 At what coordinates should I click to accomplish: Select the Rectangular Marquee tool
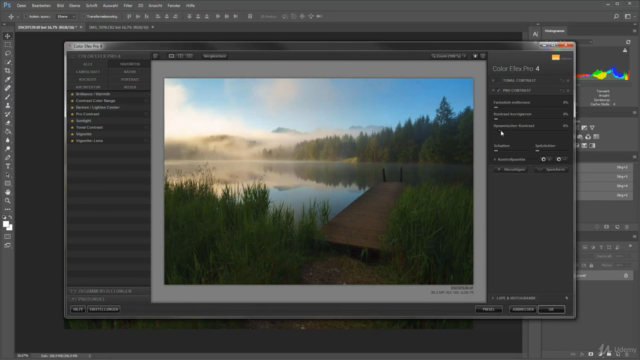pos(8,45)
